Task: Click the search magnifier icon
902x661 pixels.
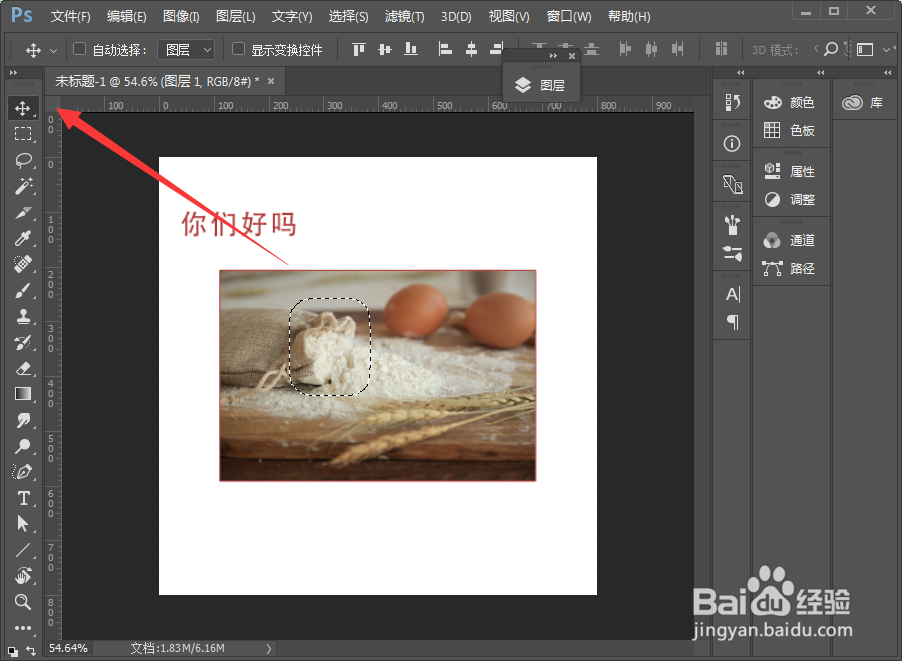Action: pos(833,47)
